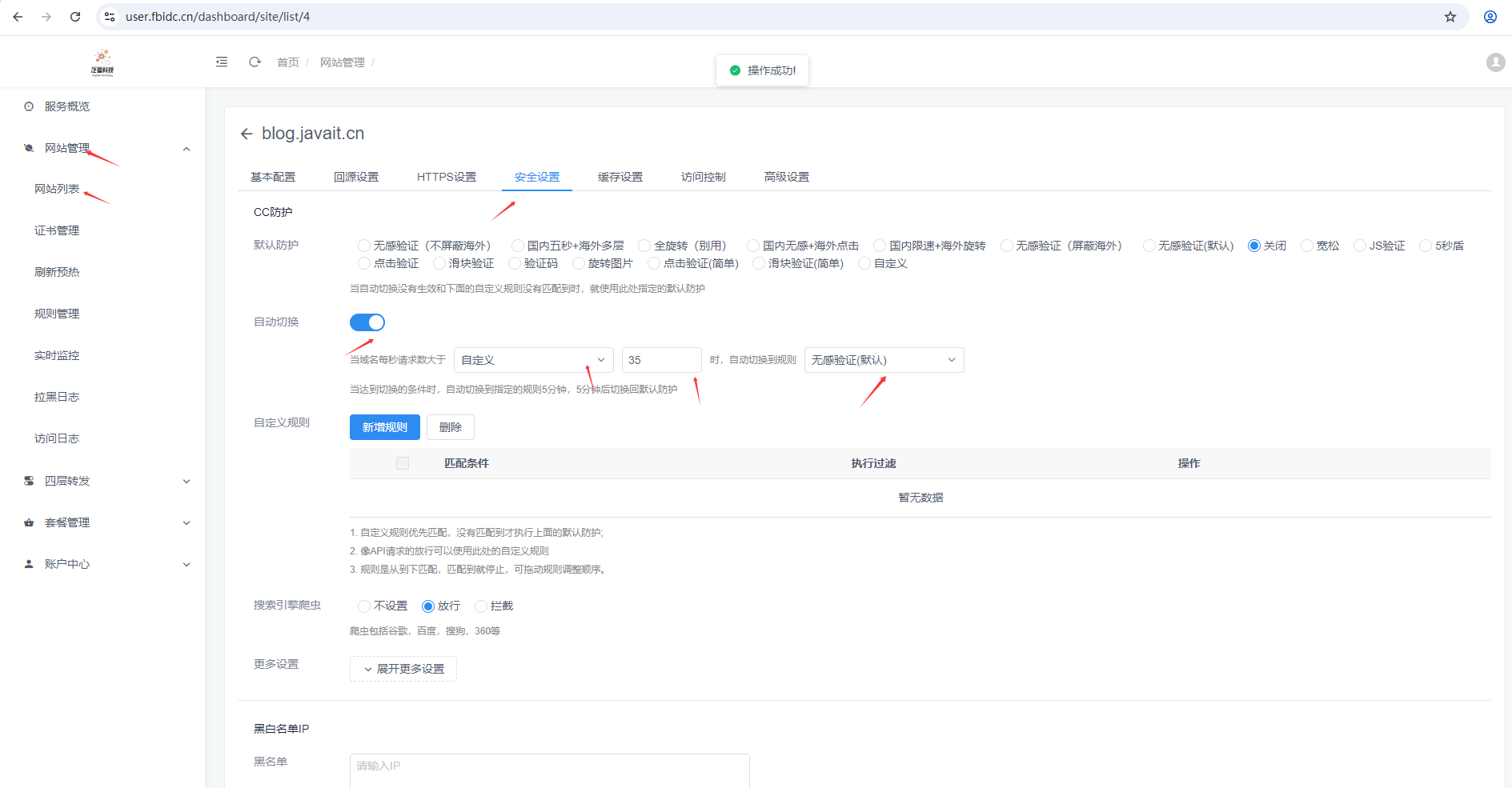Click the 套餐管理 sidebar icon
Screen dimensions: 1512x788
coord(29,522)
